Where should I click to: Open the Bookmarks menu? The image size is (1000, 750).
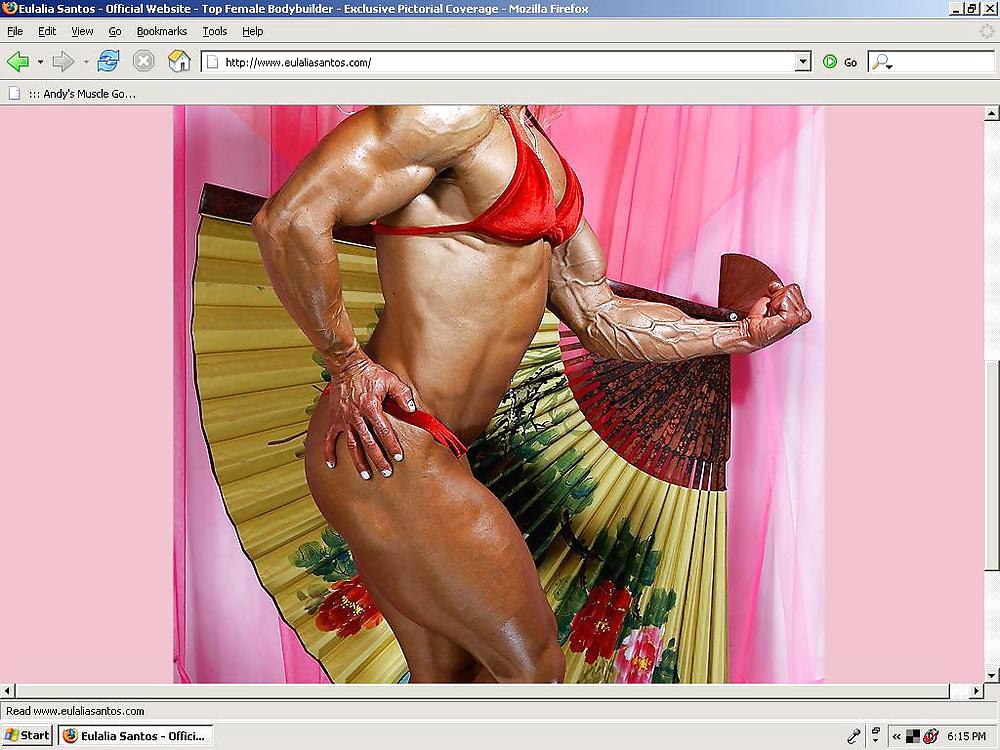(161, 31)
